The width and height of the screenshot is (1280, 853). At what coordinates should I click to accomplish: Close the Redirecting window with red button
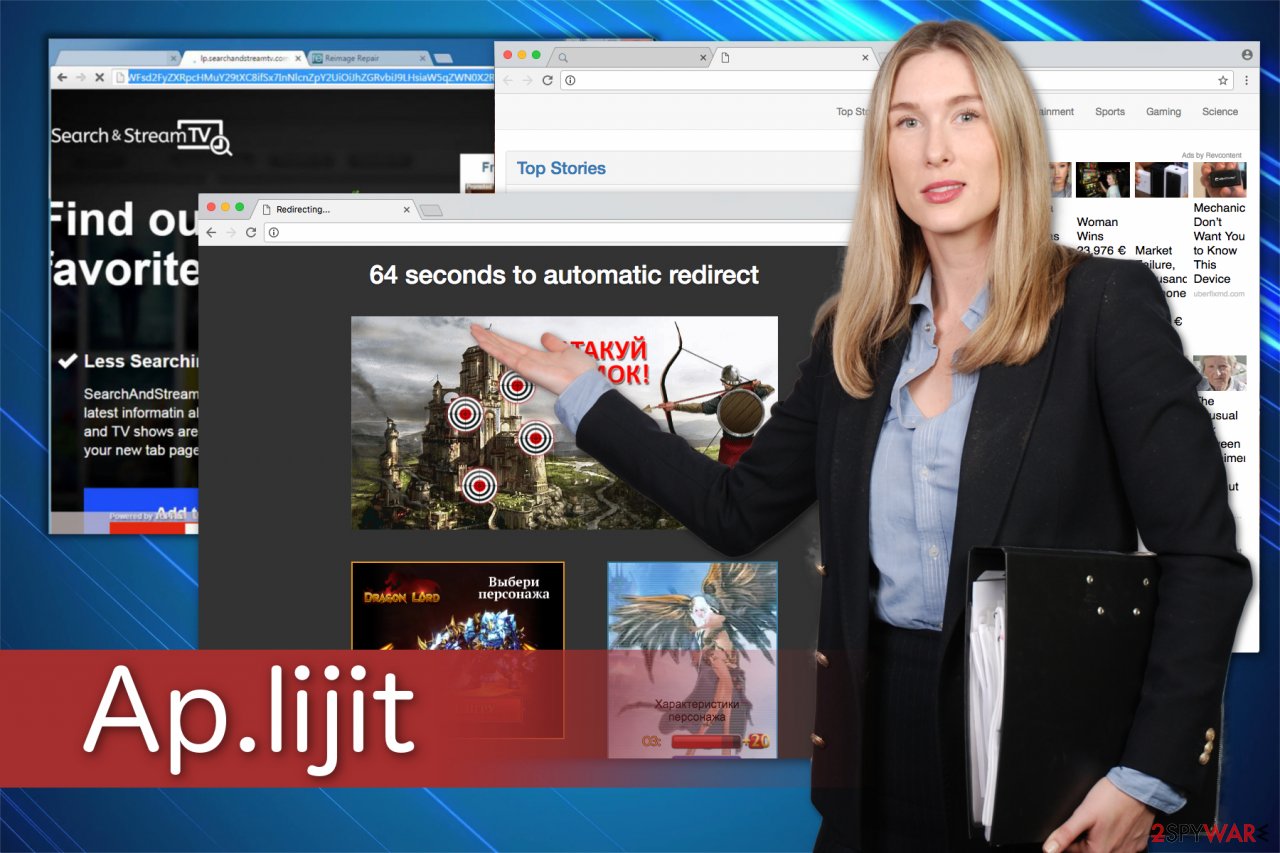(x=211, y=207)
